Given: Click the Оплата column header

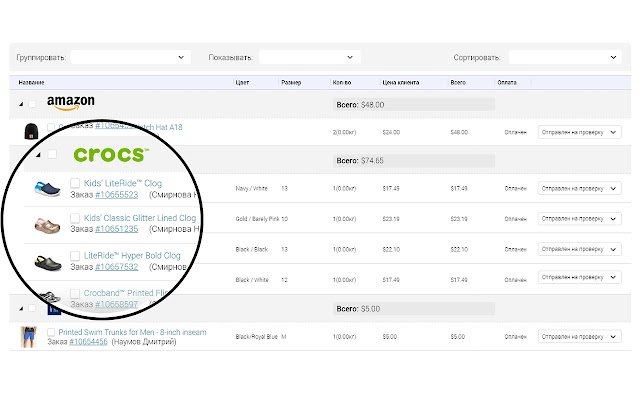Looking at the screenshot, I should [x=507, y=82].
